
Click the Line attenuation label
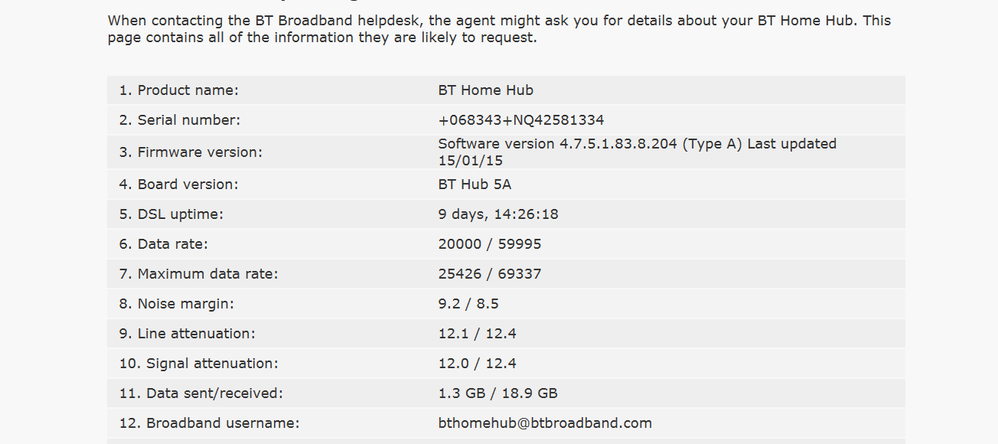point(187,334)
